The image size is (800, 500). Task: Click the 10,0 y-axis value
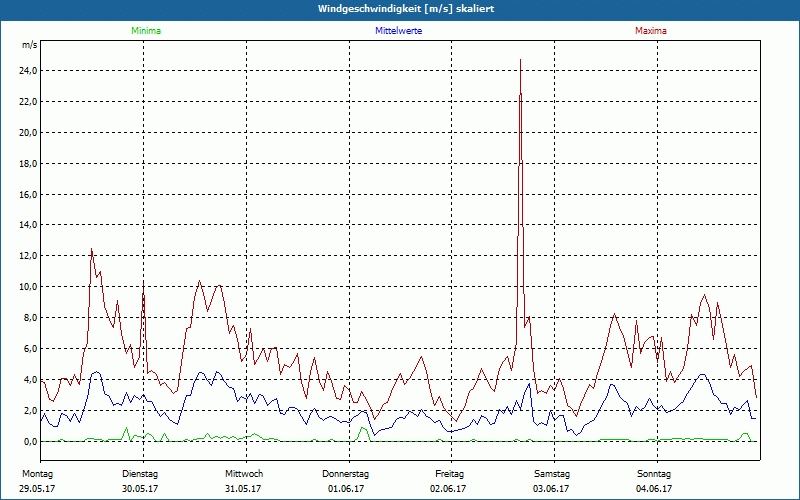[28, 287]
